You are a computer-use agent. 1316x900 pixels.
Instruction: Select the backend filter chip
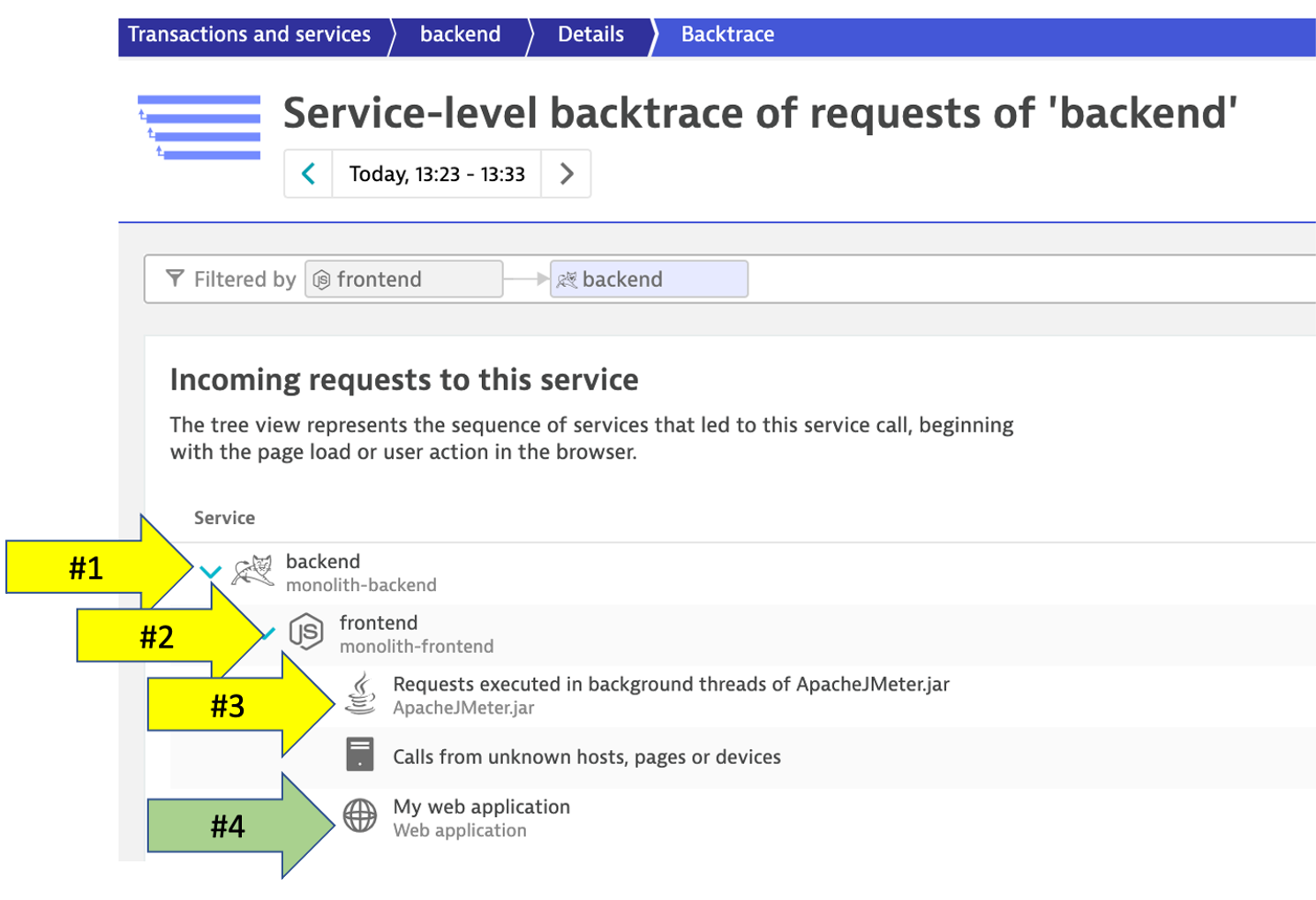pyautogui.click(x=649, y=280)
